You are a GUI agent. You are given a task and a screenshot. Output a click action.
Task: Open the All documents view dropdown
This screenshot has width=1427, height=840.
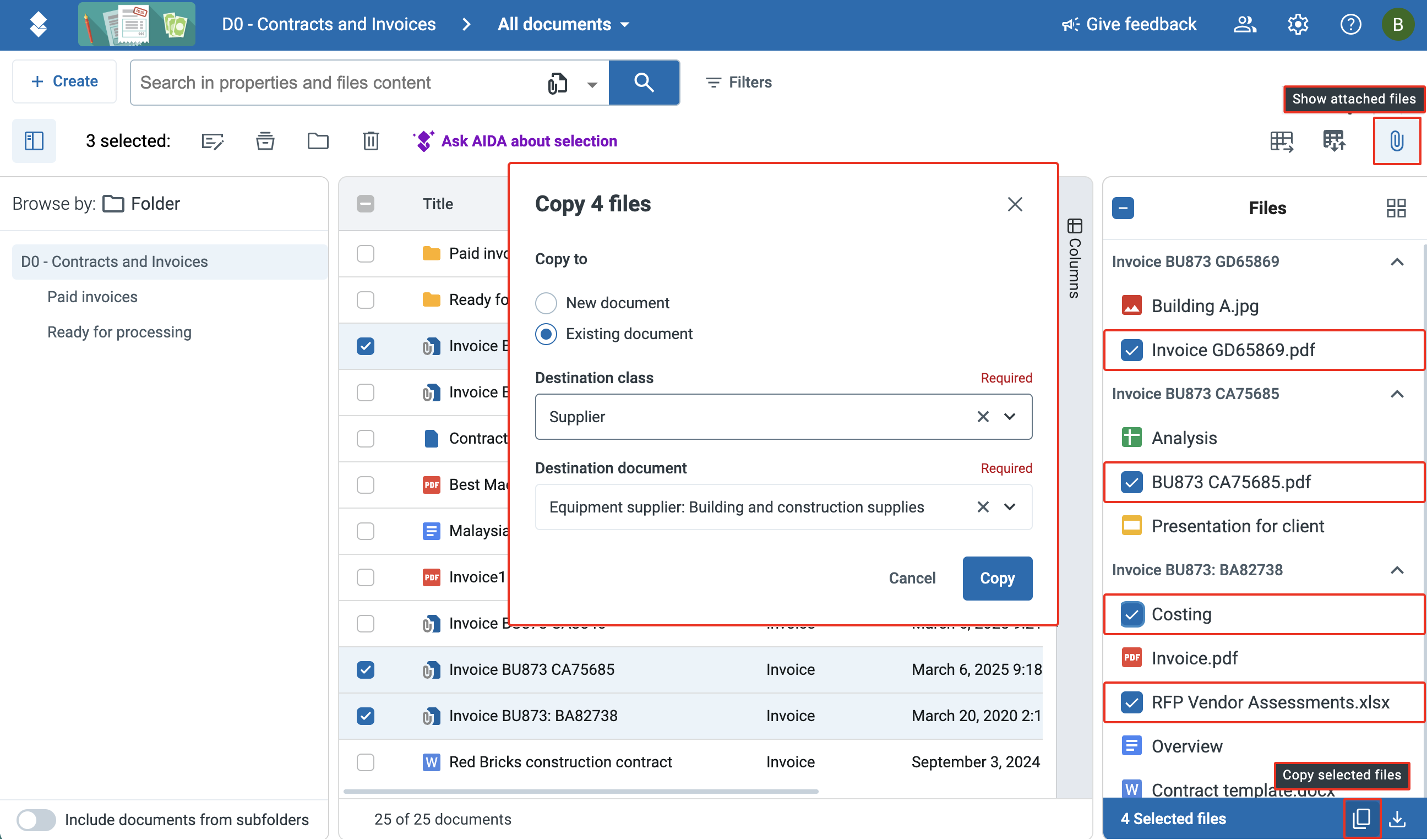coord(563,24)
